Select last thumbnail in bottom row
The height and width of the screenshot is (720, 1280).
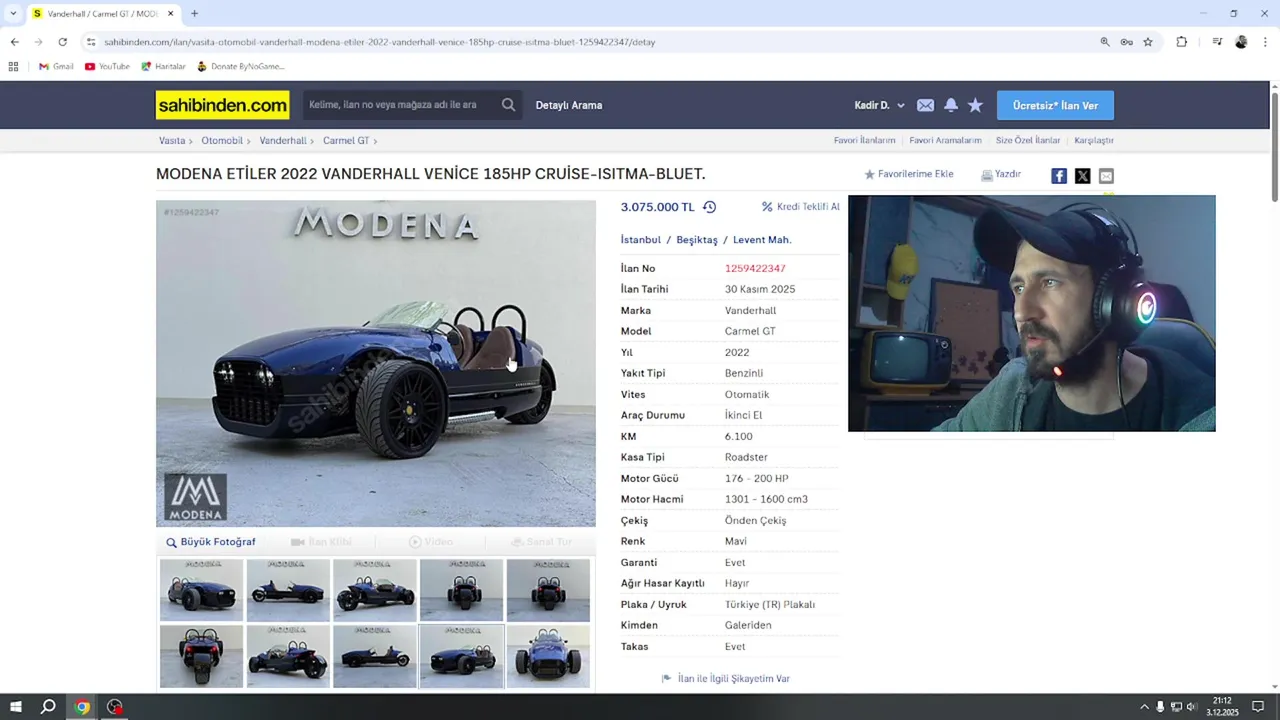[548, 657]
